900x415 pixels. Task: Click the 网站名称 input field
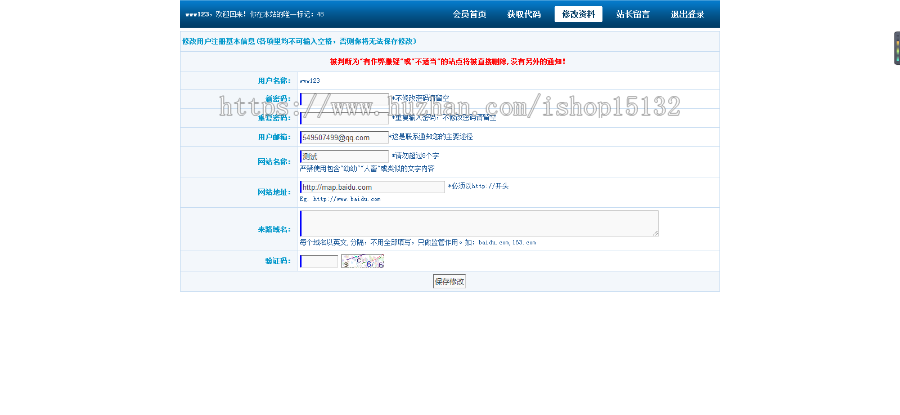coord(344,156)
